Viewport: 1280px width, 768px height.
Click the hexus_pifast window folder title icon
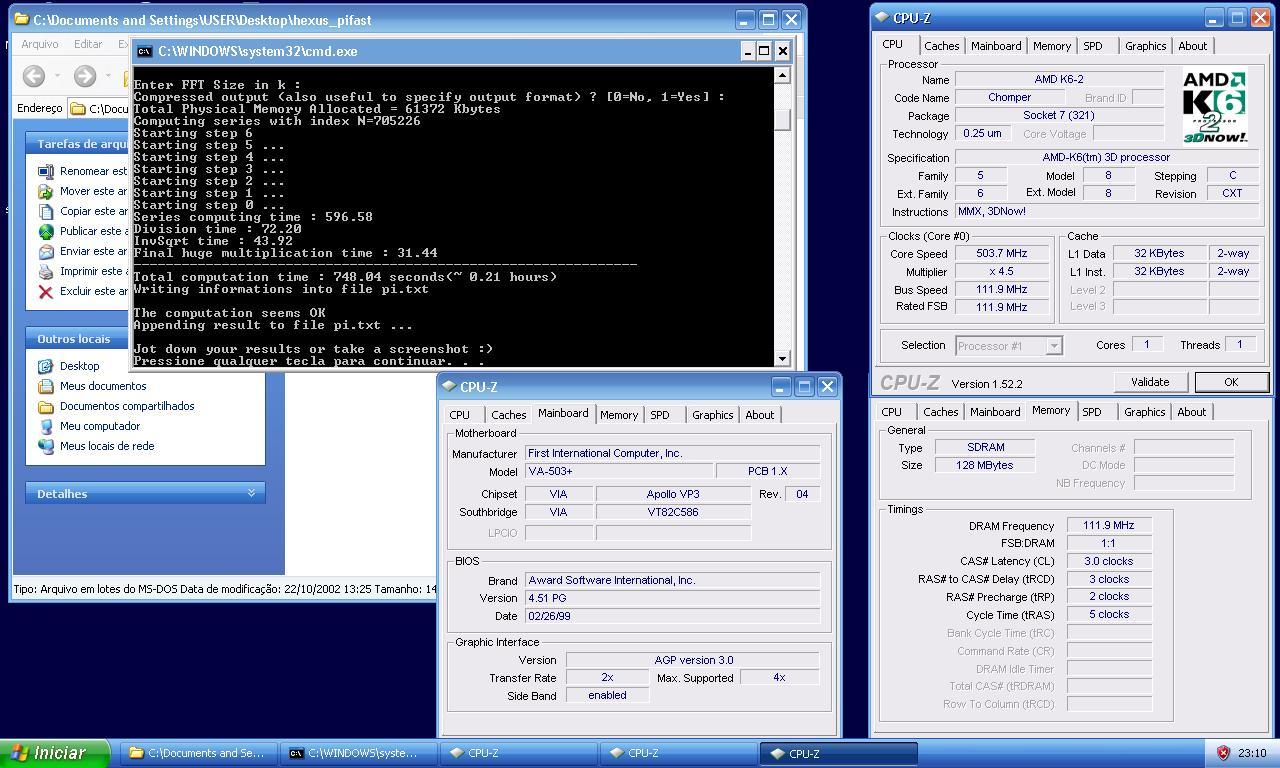click(21, 19)
